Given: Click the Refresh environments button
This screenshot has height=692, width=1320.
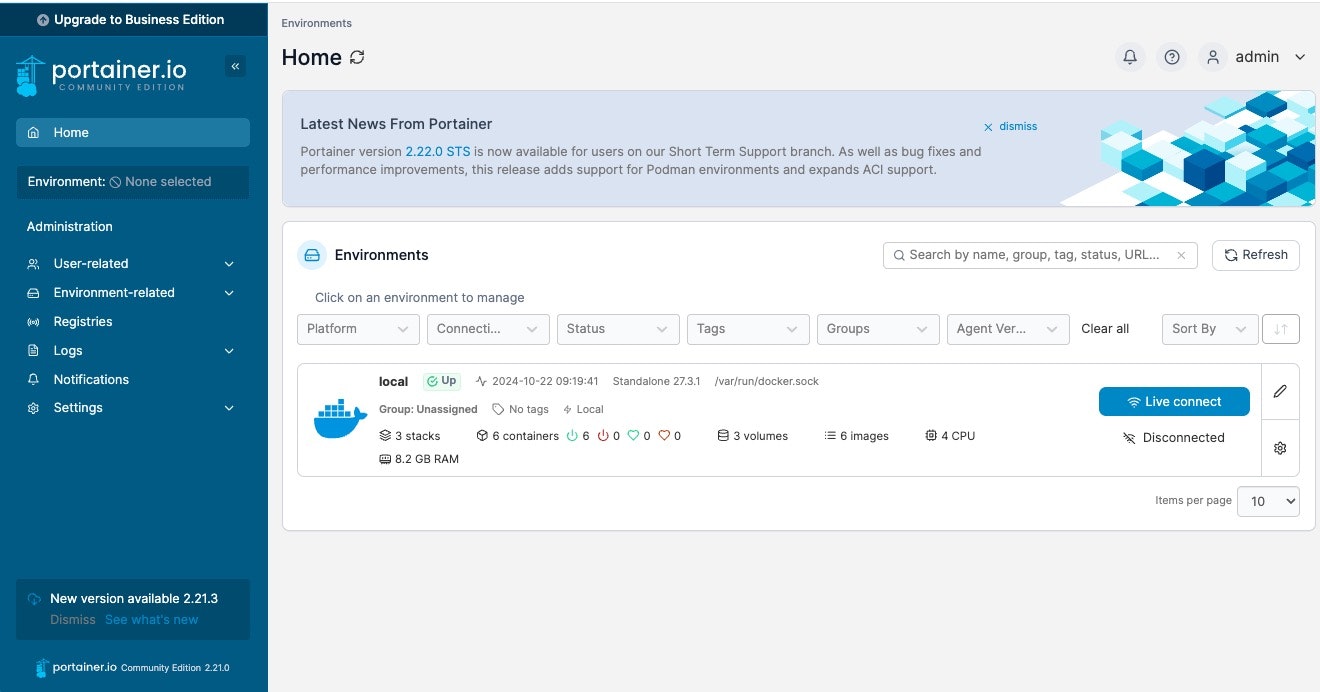Looking at the screenshot, I should click(x=1256, y=255).
